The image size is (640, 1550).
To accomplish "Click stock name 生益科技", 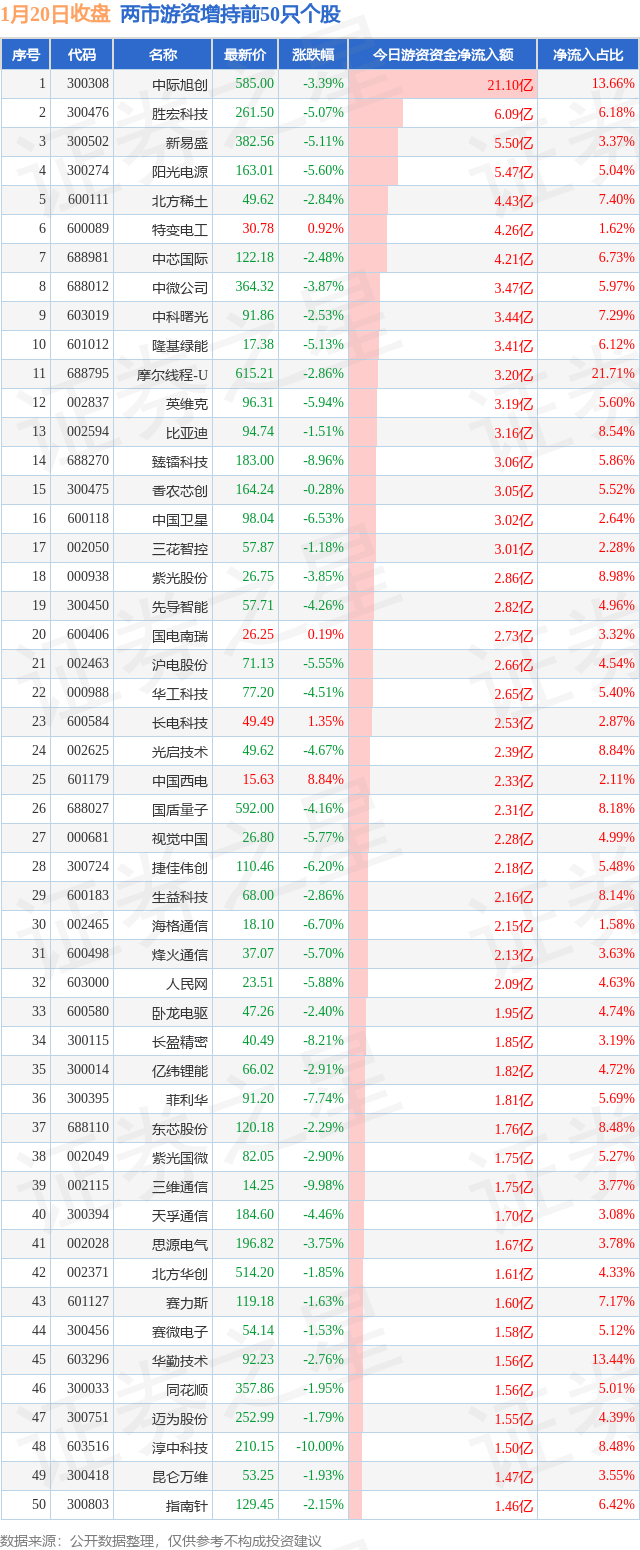I will (x=180, y=897).
